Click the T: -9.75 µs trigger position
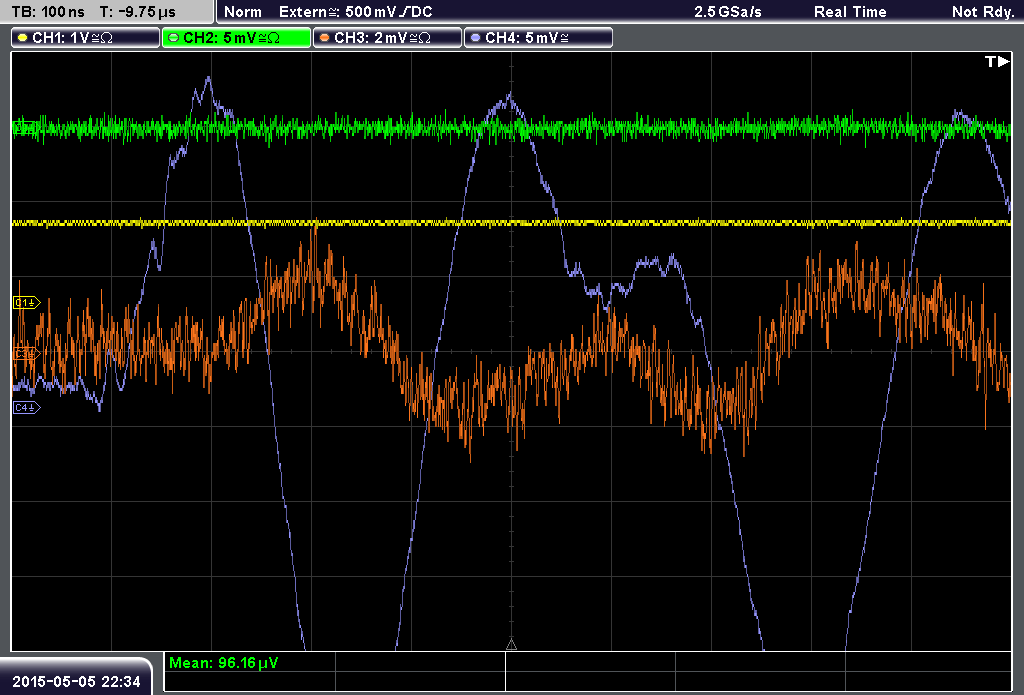This screenshot has width=1024, height=695. 138,12
